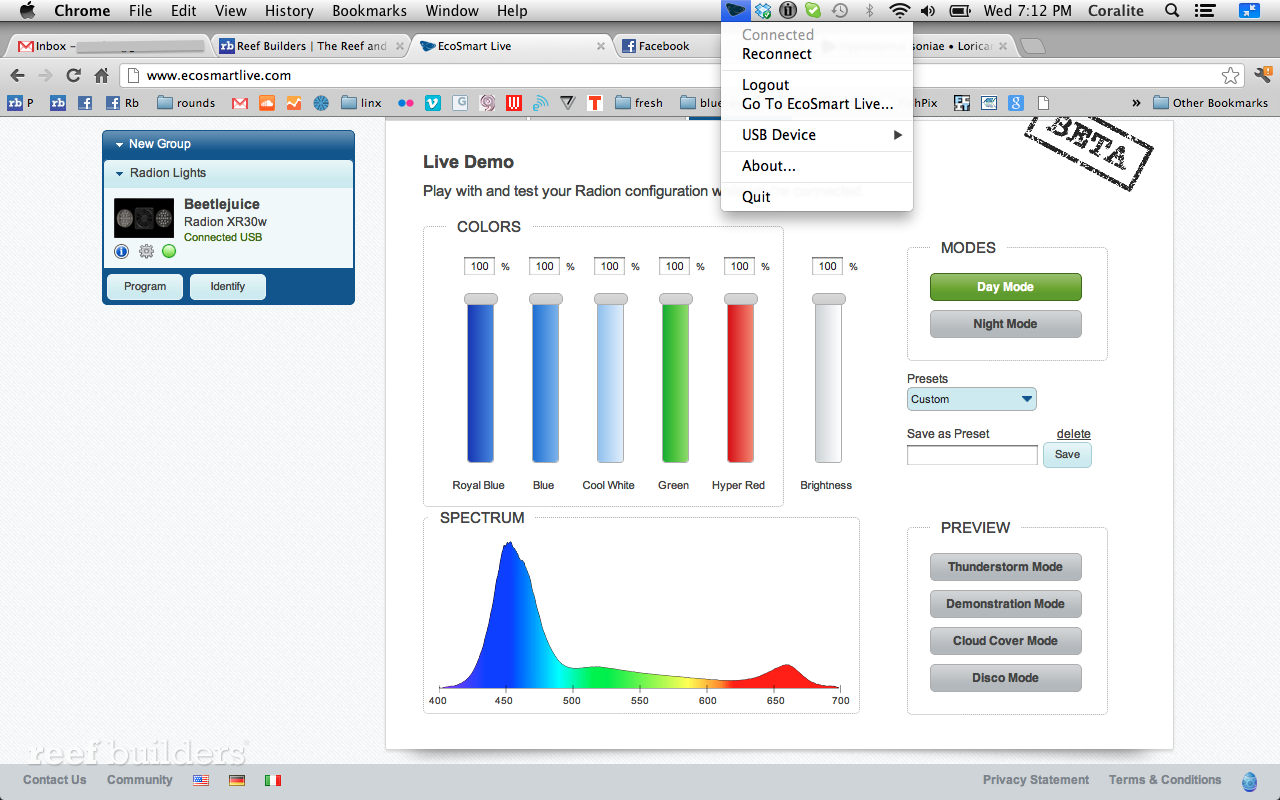Screen dimensions: 1280x800
Task: Click the globe icon in page footer
Action: (1249, 781)
